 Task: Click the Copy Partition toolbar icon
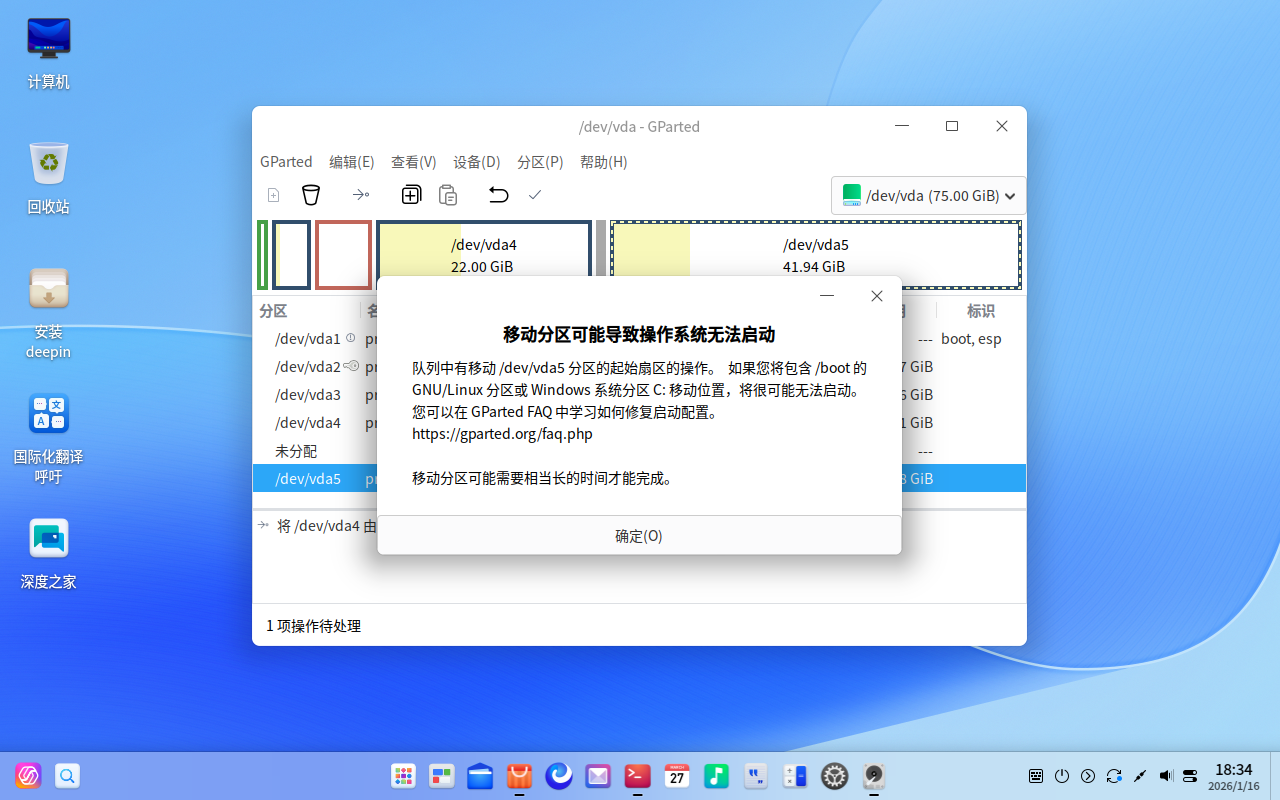(x=411, y=195)
